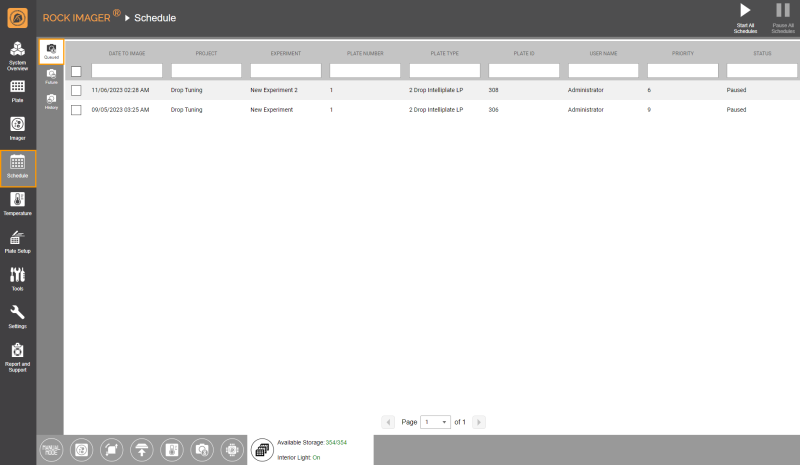Click the camera icon in bottom toolbar

click(202, 450)
